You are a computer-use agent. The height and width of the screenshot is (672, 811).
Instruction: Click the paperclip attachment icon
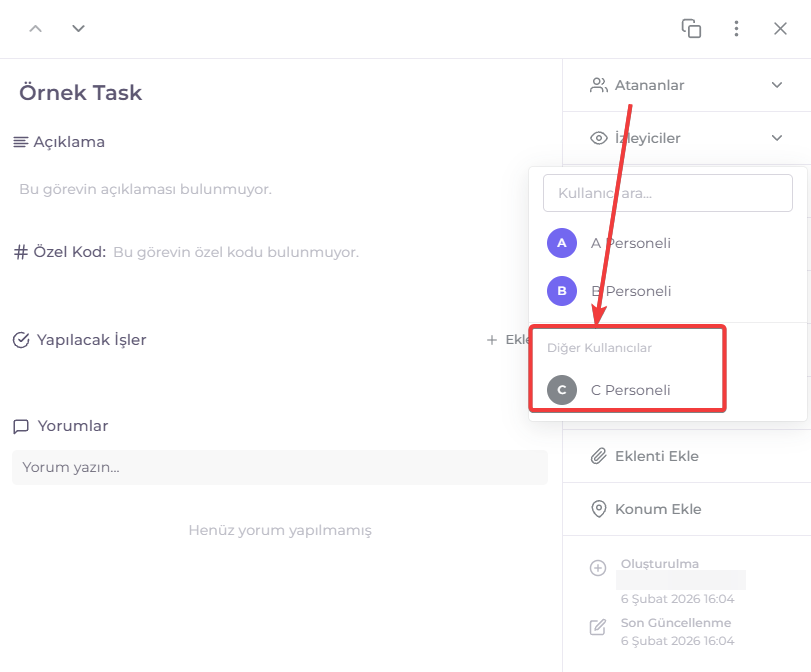tap(598, 456)
